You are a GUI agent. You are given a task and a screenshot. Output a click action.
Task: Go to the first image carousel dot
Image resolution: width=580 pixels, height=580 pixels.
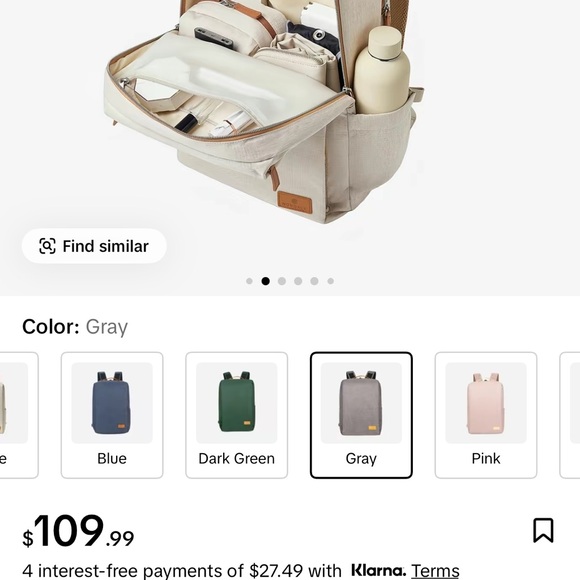click(x=249, y=281)
